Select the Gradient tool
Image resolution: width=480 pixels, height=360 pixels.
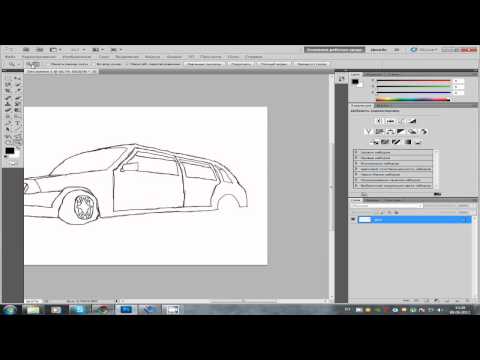point(18,111)
